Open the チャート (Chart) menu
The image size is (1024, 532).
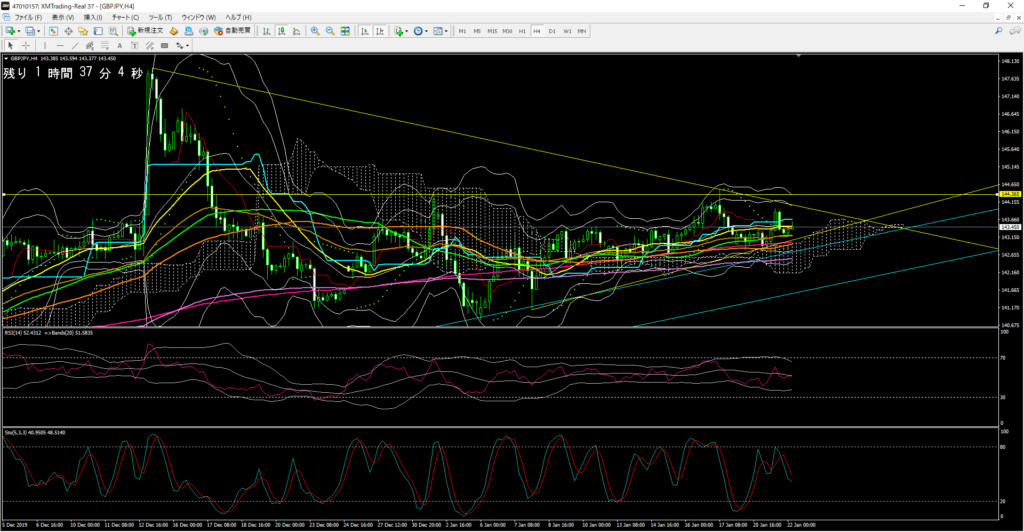point(125,18)
